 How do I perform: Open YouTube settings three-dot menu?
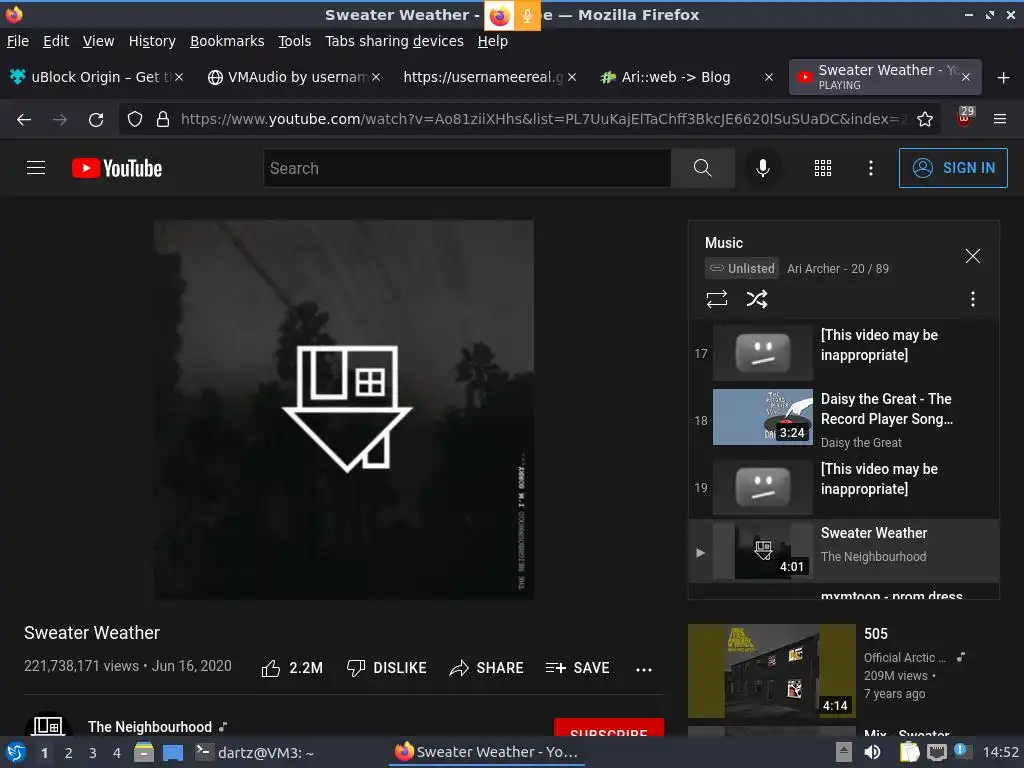(x=871, y=168)
